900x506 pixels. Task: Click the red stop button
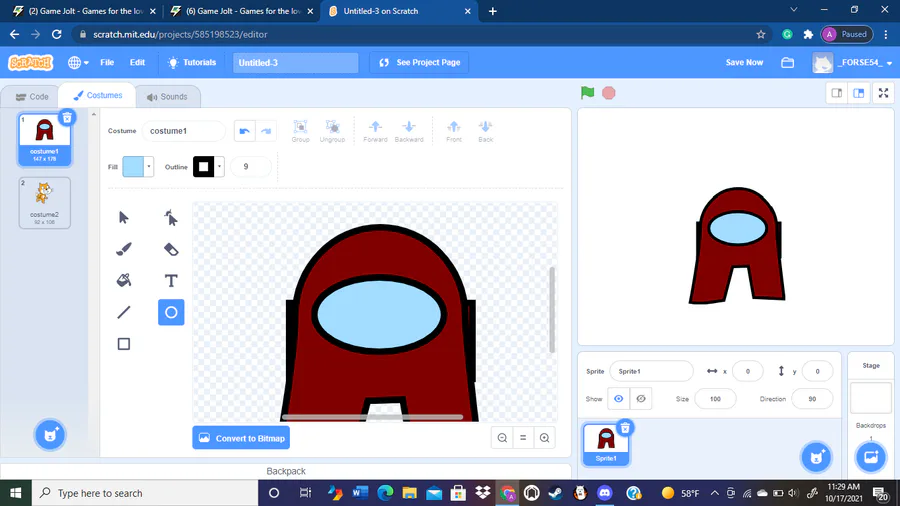click(609, 93)
